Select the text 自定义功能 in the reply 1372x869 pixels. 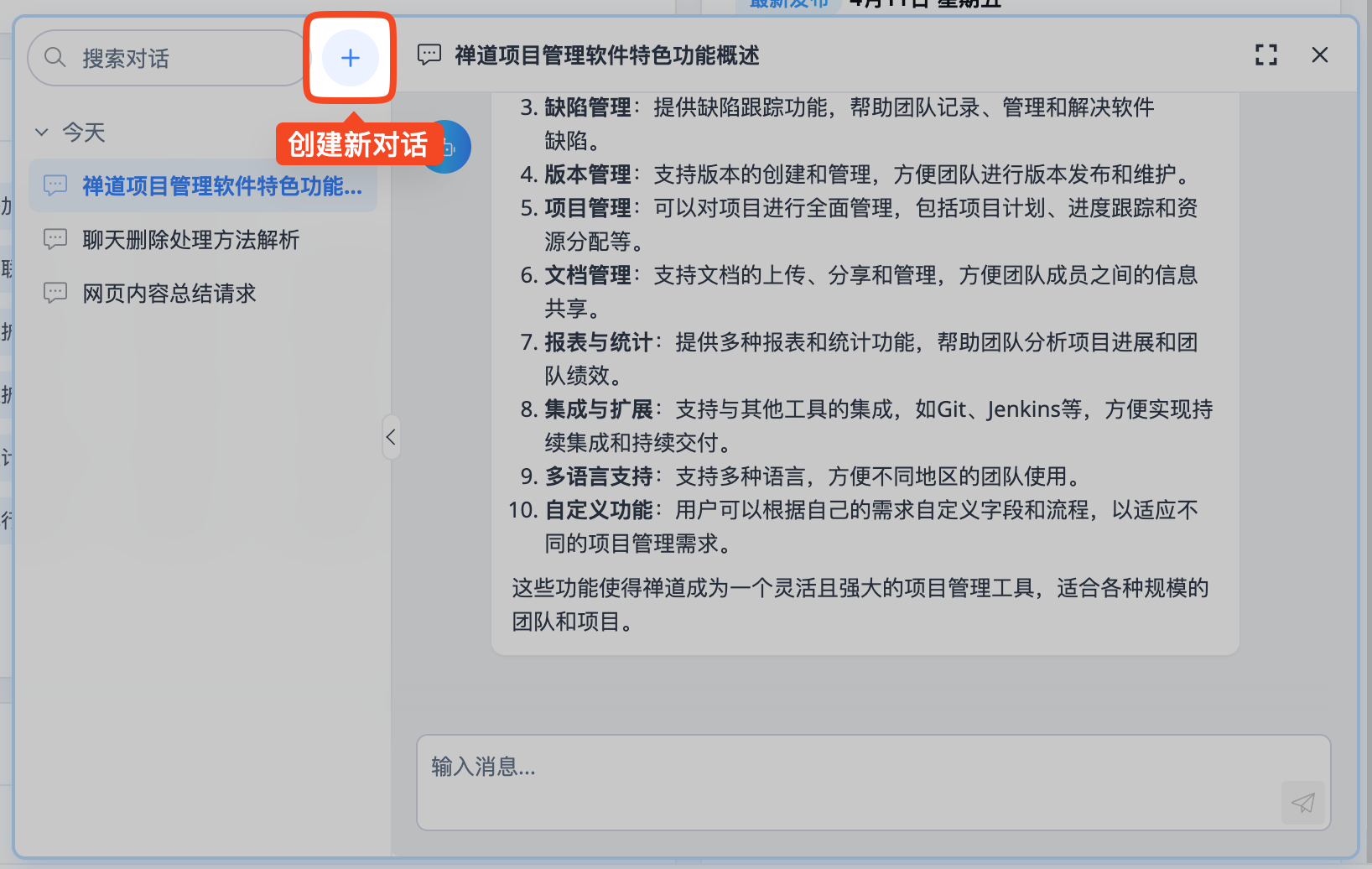(599, 510)
